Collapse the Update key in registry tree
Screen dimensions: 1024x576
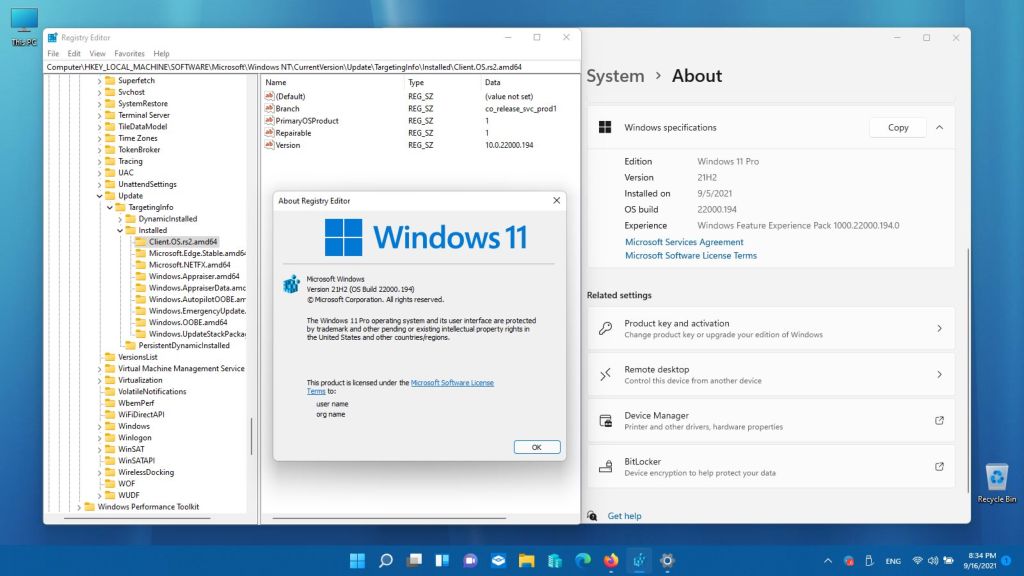click(x=100, y=196)
